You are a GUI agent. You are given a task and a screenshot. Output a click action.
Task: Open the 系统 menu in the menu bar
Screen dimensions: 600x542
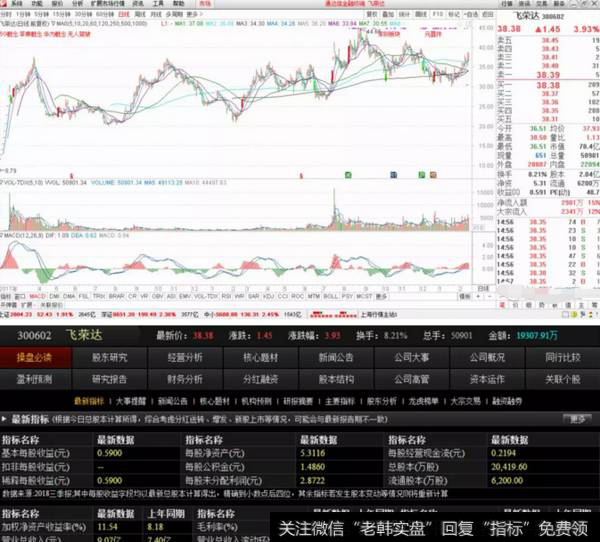pyautogui.click(x=9, y=5)
